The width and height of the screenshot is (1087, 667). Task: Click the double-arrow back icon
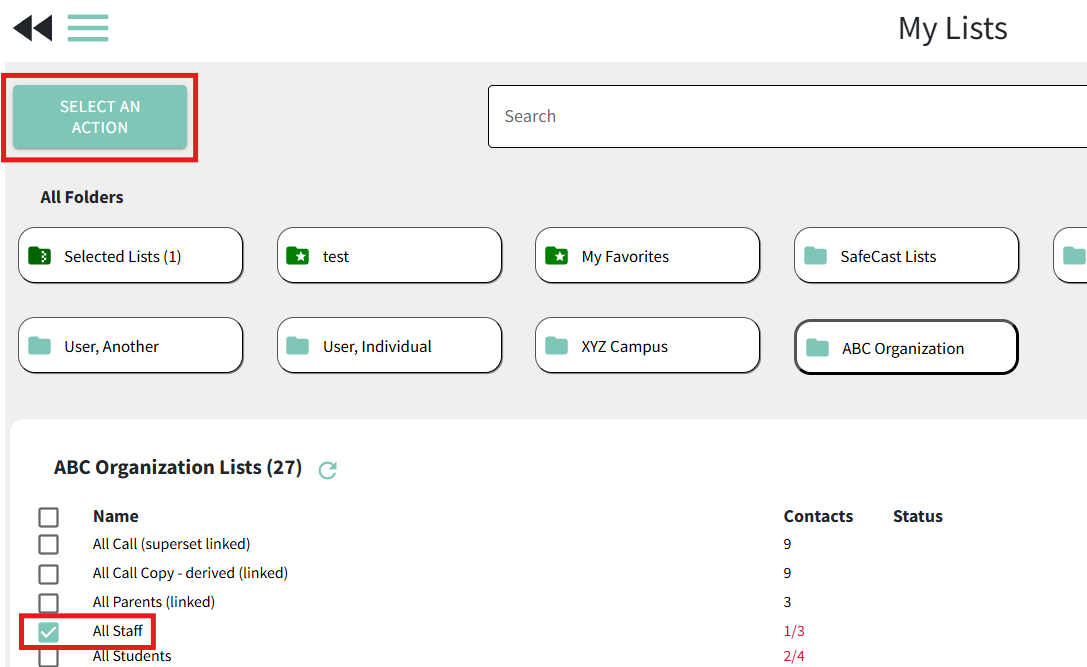point(33,28)
